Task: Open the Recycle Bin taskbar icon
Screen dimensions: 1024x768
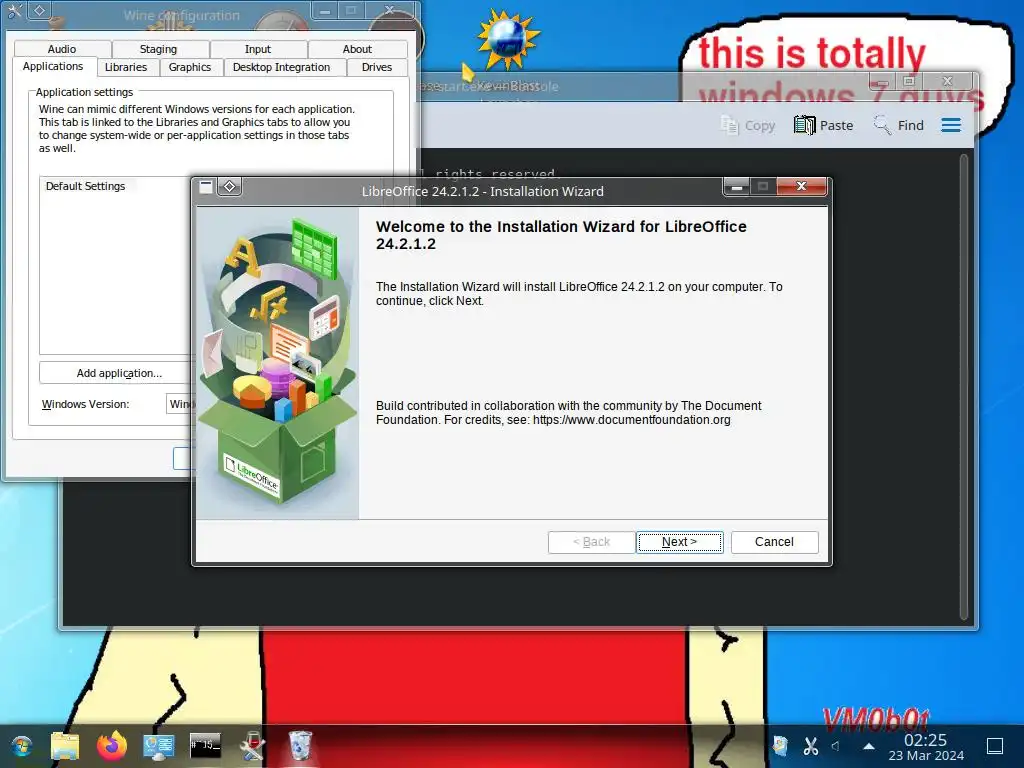Action: (x=300, y=746)
